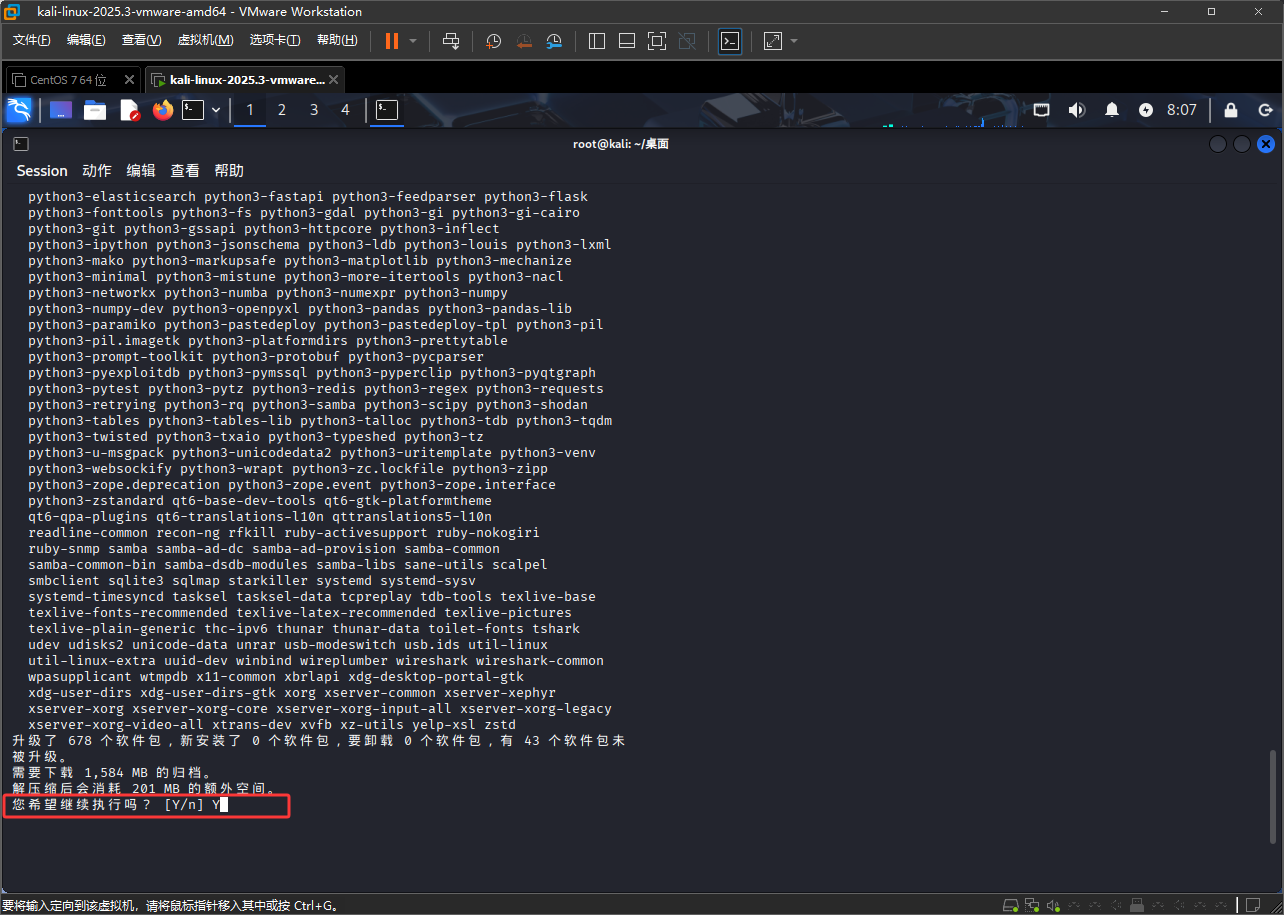Launch the text editor from Kali panel
1284x915 pixels.
tap(130, 110)
